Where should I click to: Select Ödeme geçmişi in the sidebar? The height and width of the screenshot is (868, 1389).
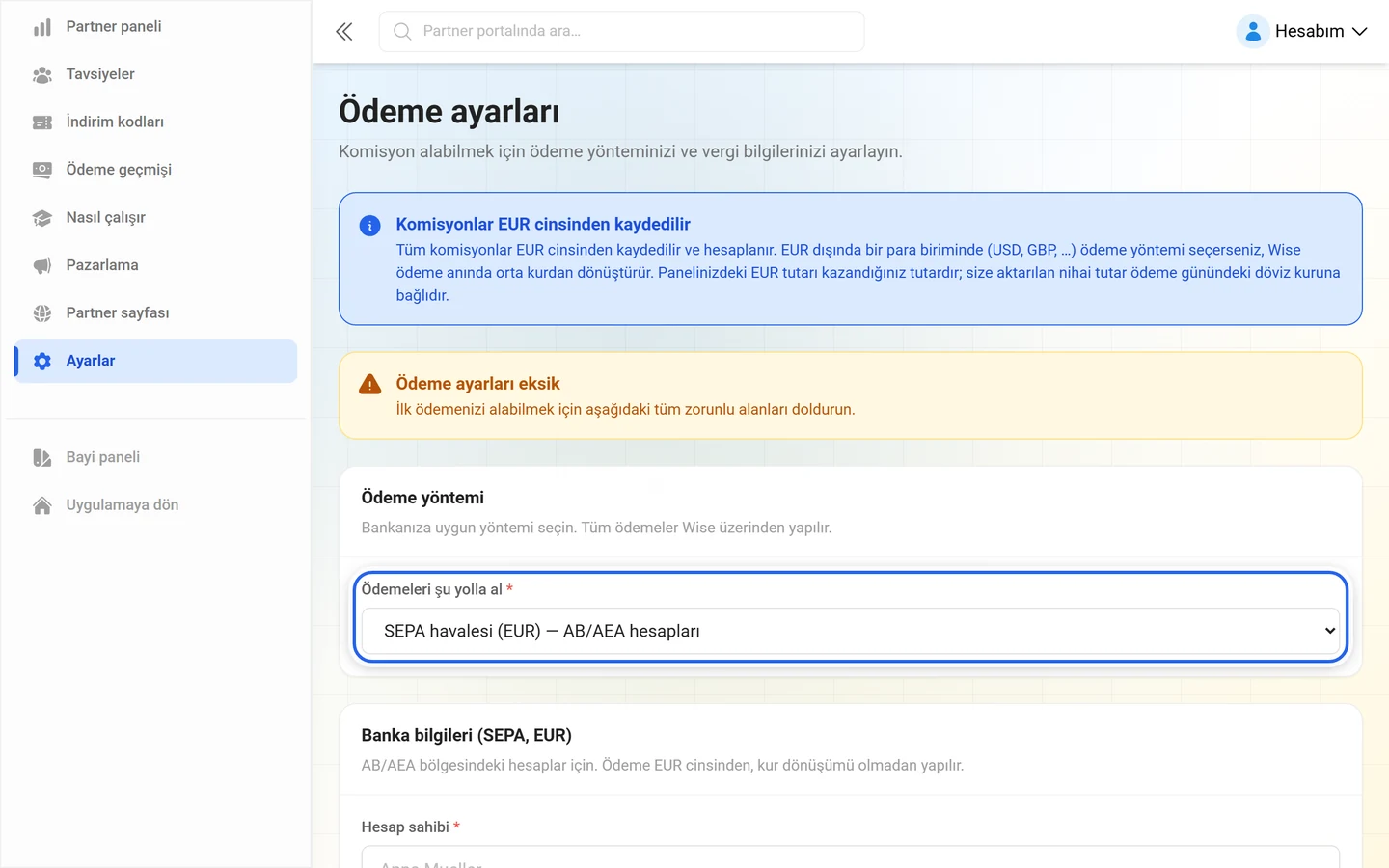coord(155,170)
